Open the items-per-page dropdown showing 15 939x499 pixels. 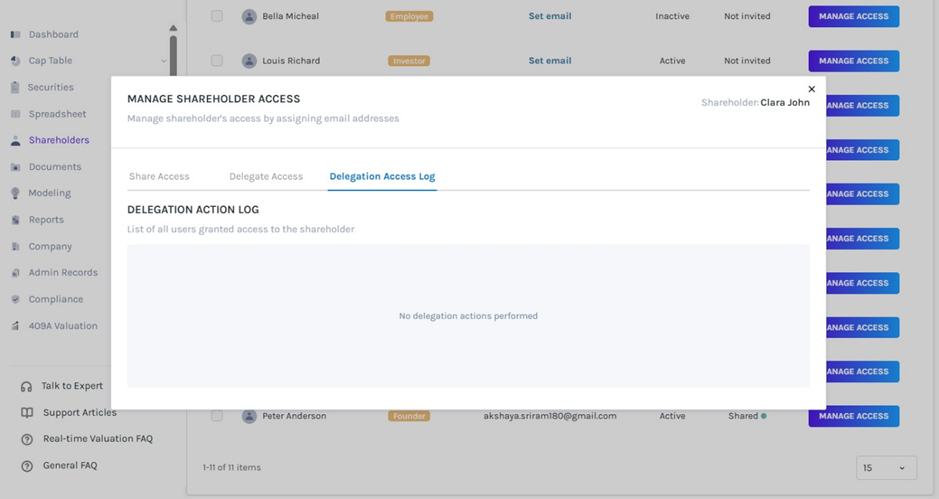coord(886,468)
